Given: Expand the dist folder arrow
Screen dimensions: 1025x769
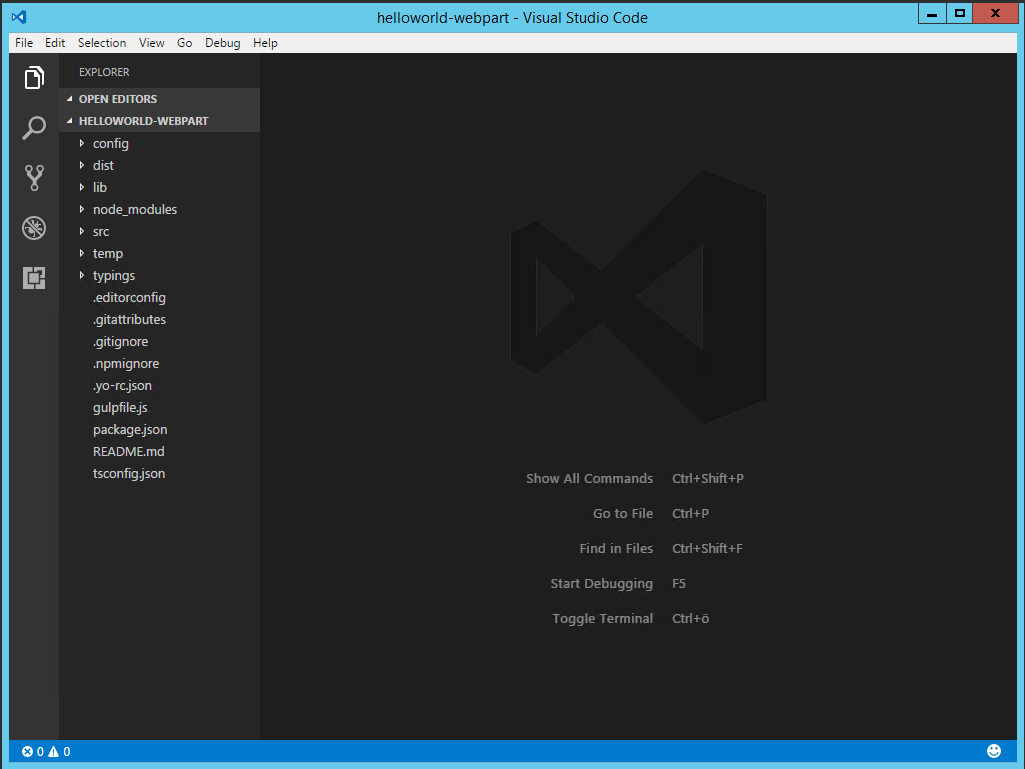Looking at the screenshot, I should [x=82, y=165].
